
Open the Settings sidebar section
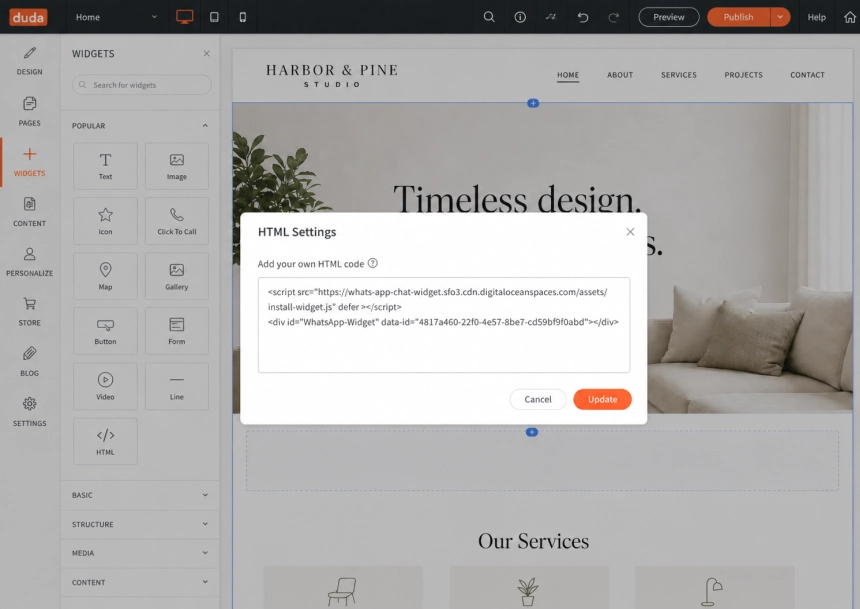click(x=30, y=412)
